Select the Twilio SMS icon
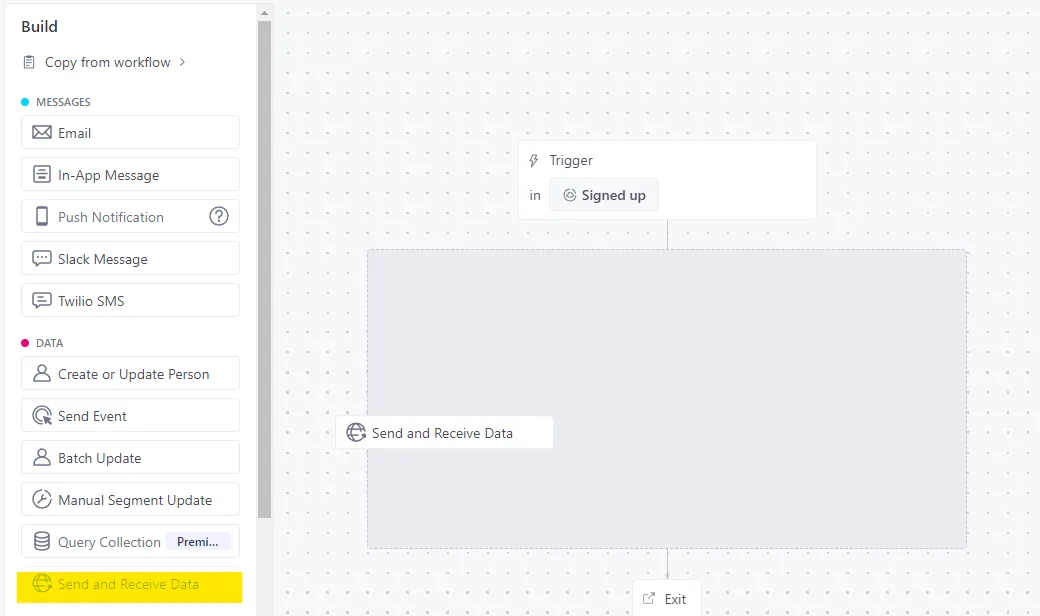This screenshot has width=1040, height=616. point(40,299)
